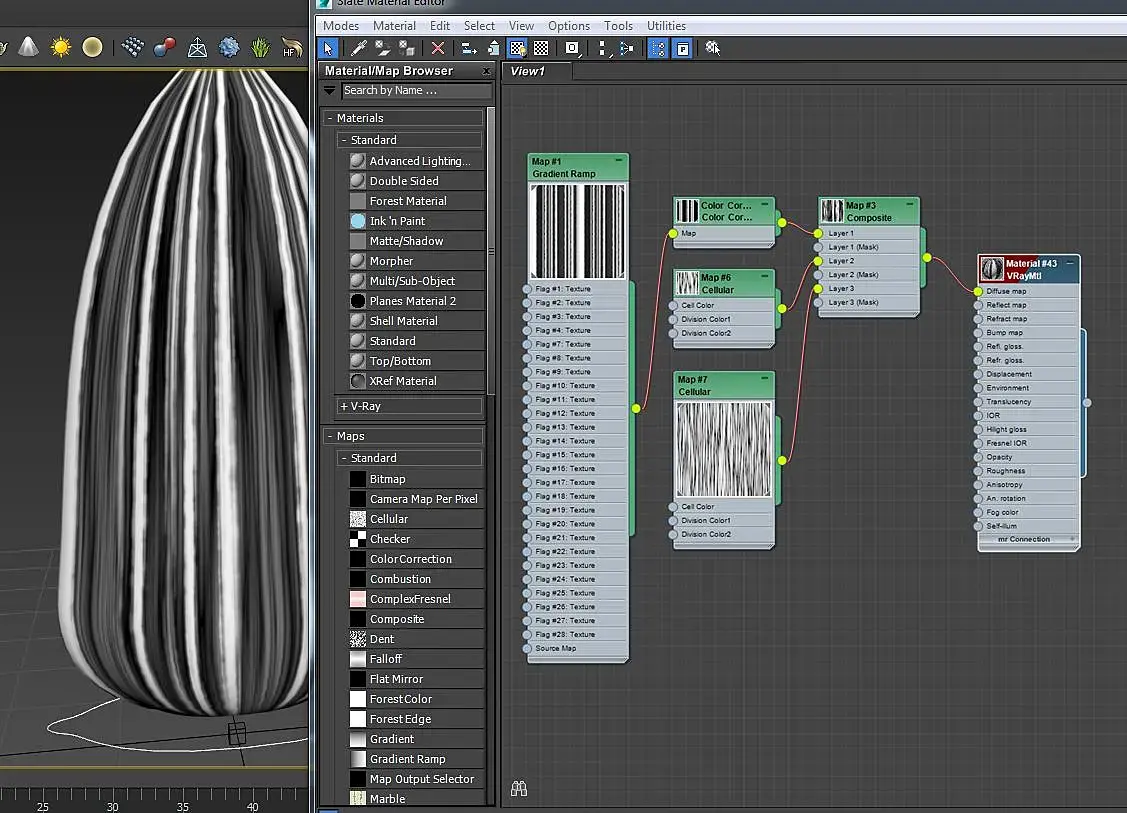The height and width of the screenshot is (813, 1127).
Task: Click Move Children toolbar icon
Action: (468, 48)
